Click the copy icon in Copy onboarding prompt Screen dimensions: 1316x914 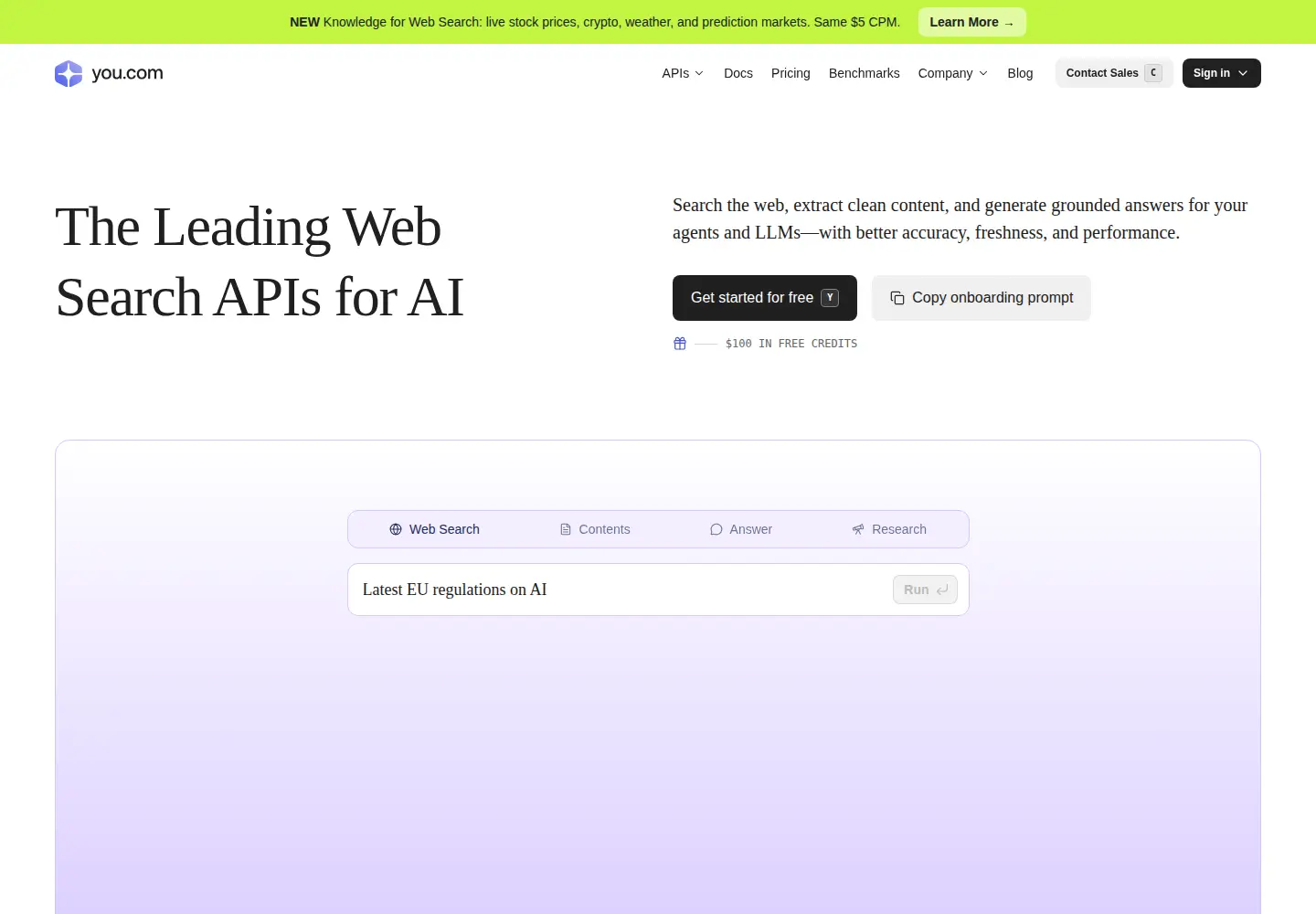click(897, 298)
